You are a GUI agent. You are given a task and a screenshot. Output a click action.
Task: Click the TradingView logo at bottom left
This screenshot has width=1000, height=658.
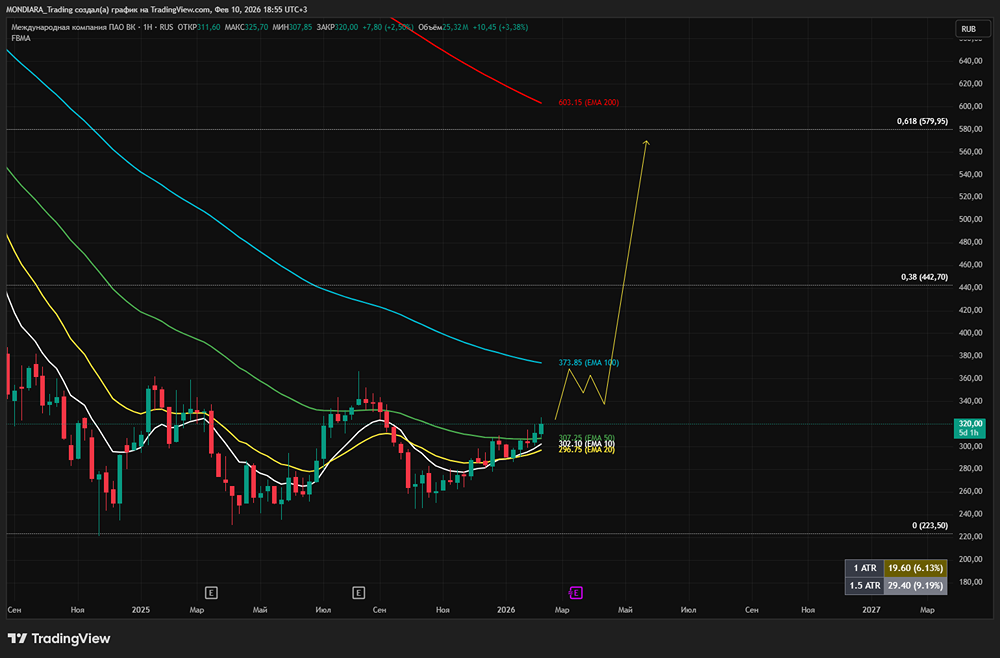(59, 638)
